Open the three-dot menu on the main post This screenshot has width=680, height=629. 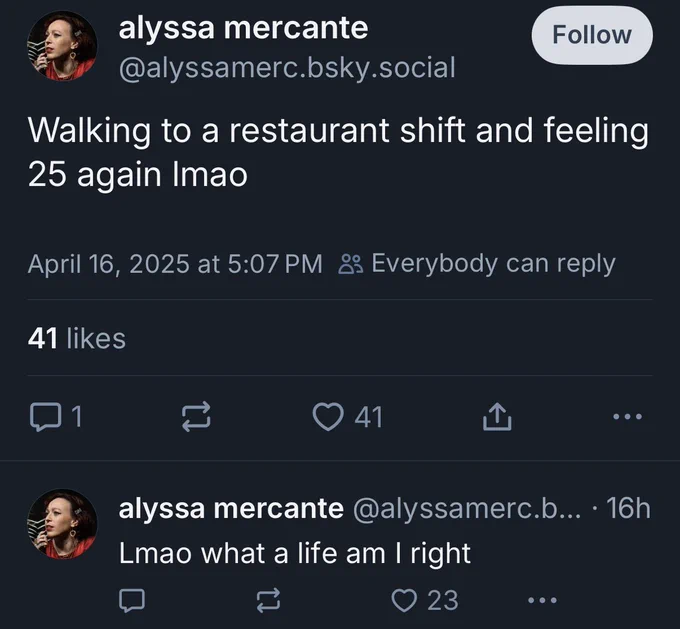(628, 417)
